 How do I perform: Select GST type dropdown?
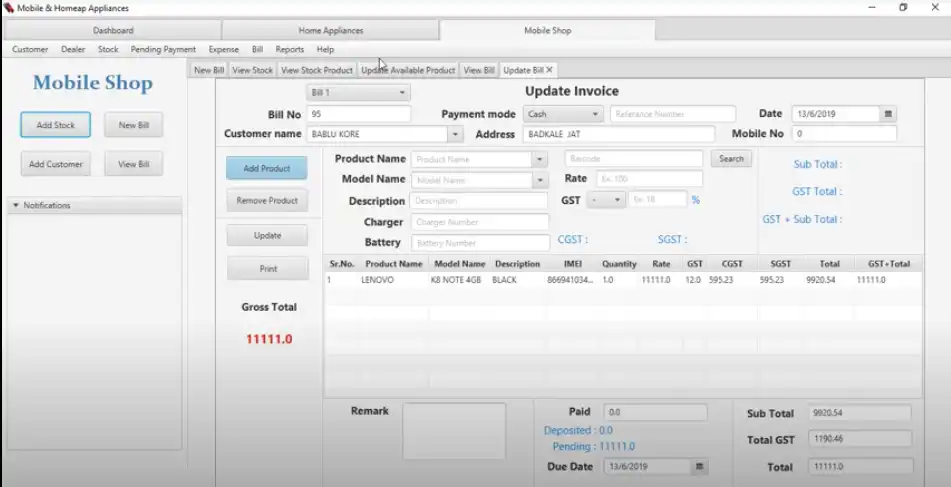click(x=606, y=200)
